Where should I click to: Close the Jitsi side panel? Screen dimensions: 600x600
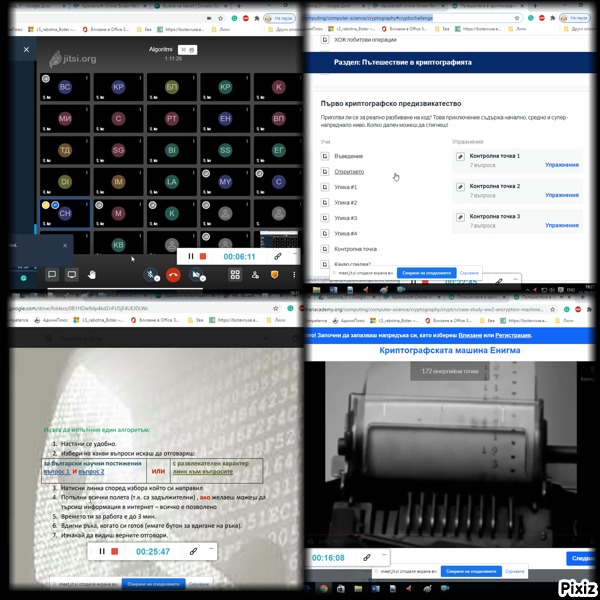tap(26, 49)
